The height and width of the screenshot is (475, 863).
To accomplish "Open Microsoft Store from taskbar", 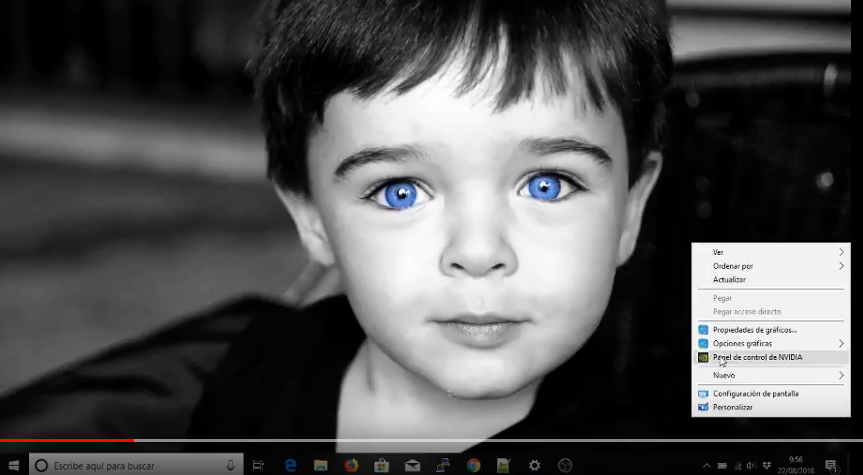I will [381, 465].
